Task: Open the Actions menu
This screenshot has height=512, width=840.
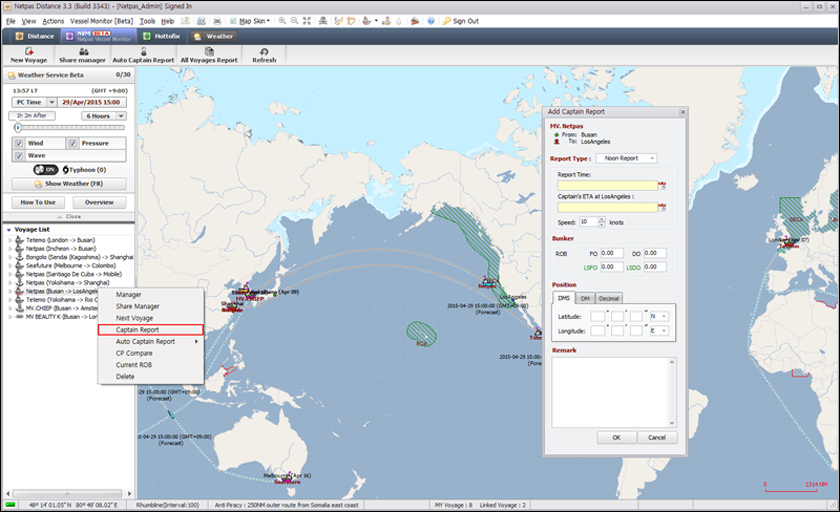Action: (53, 21)
